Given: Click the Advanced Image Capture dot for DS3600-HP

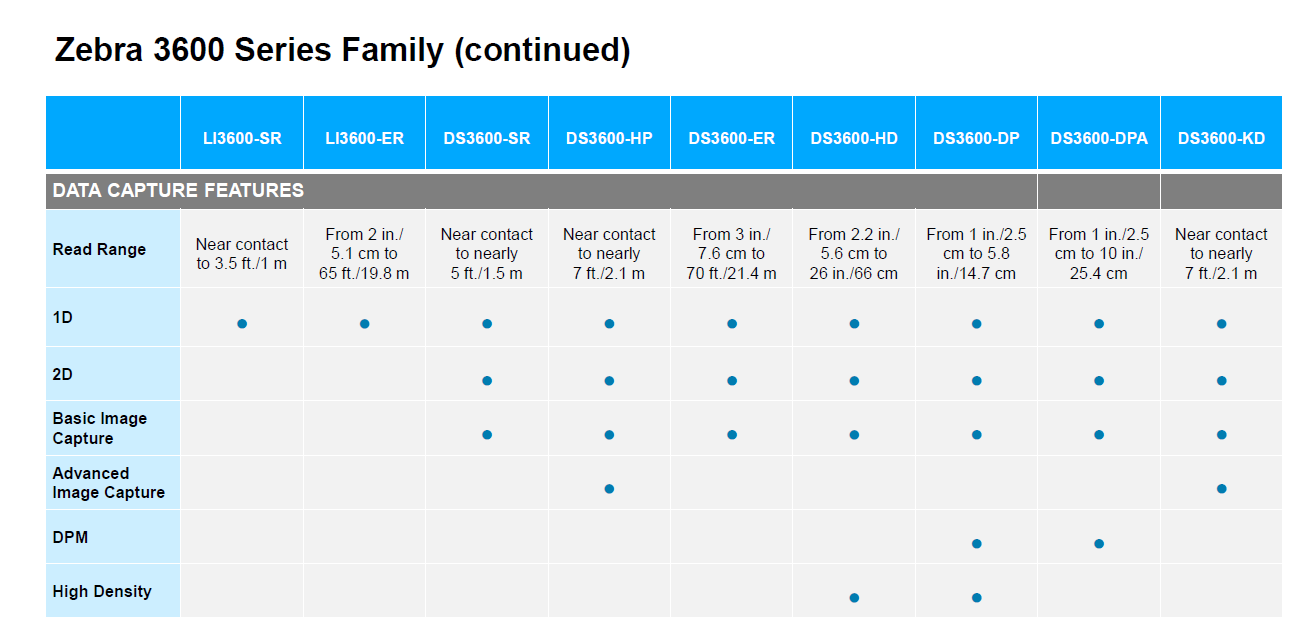Looking at the screenshot, I should tap(609, 489).
